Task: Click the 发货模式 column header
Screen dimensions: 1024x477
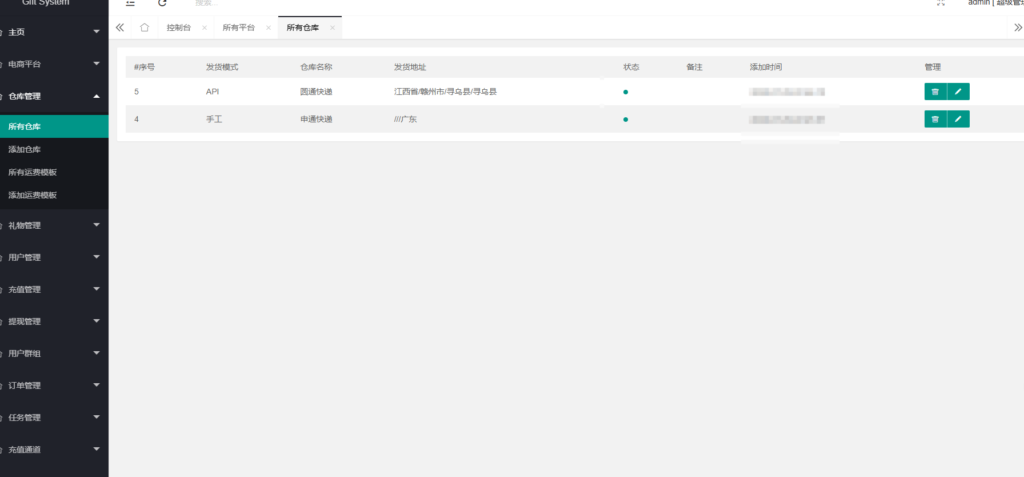Action: (x=222, y=67)
